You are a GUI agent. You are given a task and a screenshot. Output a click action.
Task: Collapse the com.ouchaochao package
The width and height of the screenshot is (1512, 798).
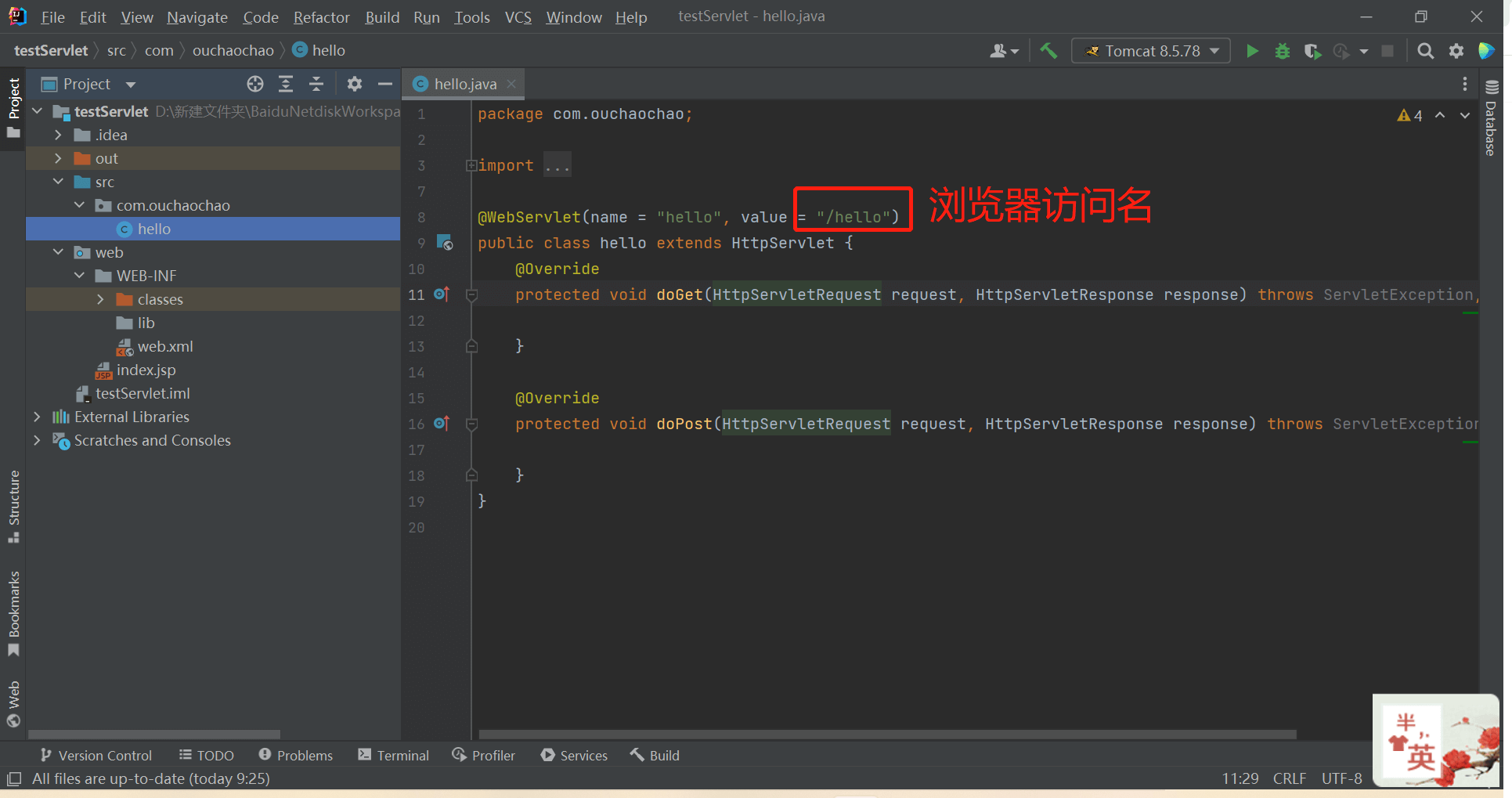click(x=79, y=205)
